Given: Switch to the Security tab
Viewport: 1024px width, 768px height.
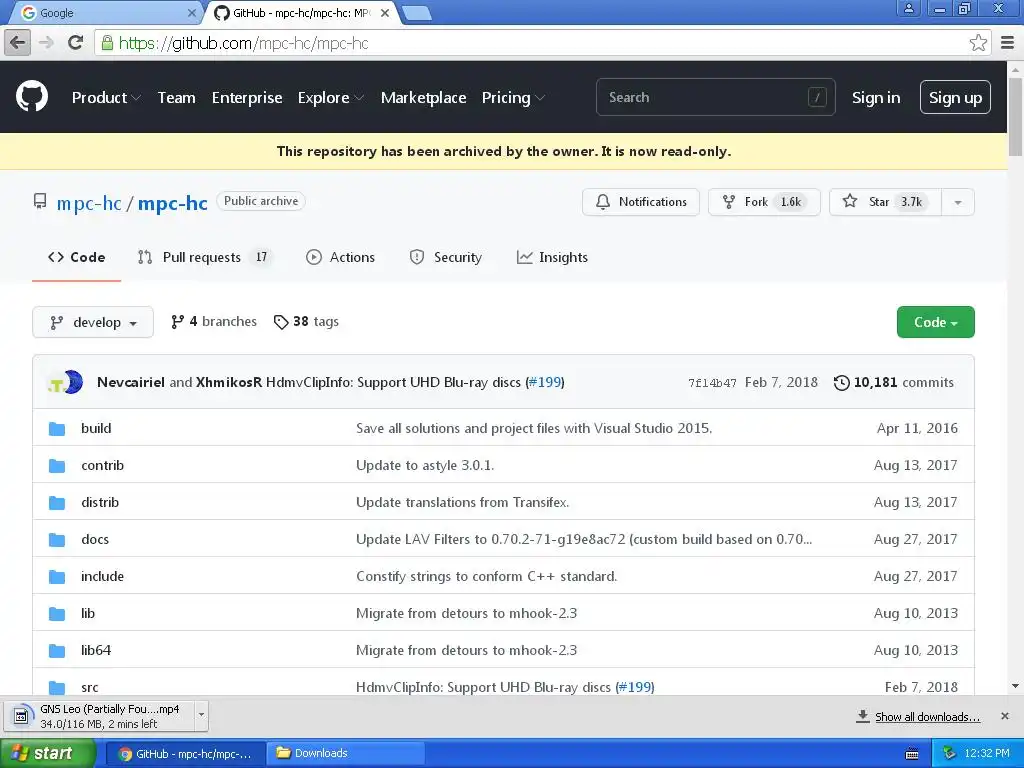Looking at the screenshot, I should pos(445,257).
